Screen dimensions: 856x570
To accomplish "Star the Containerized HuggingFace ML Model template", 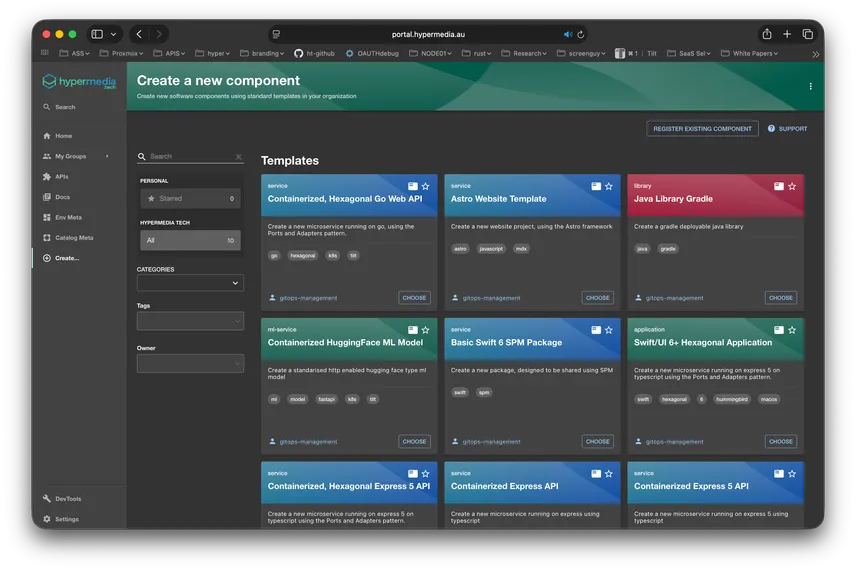I will pyautogui.click(x=425, y=330).
